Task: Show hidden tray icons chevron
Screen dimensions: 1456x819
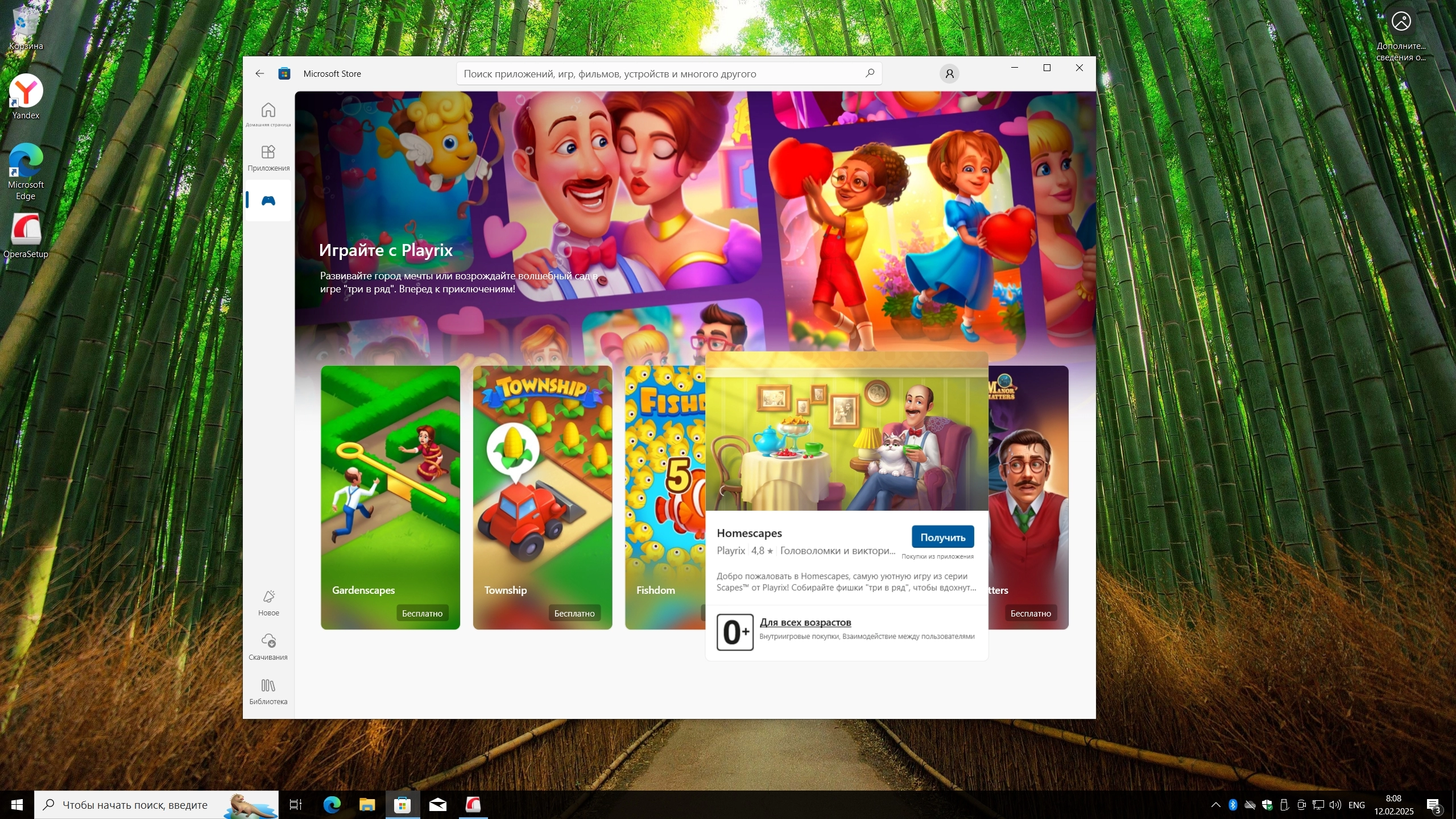Action: (x=1215, y=805)
